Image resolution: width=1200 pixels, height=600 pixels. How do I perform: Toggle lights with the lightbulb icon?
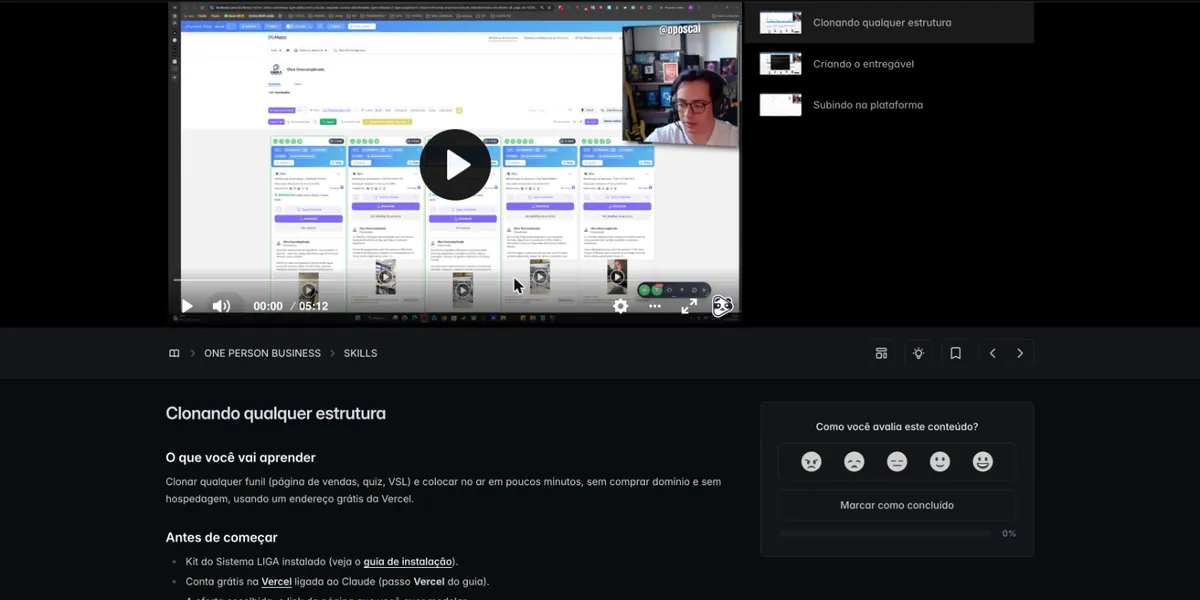[x=918, y=353]
